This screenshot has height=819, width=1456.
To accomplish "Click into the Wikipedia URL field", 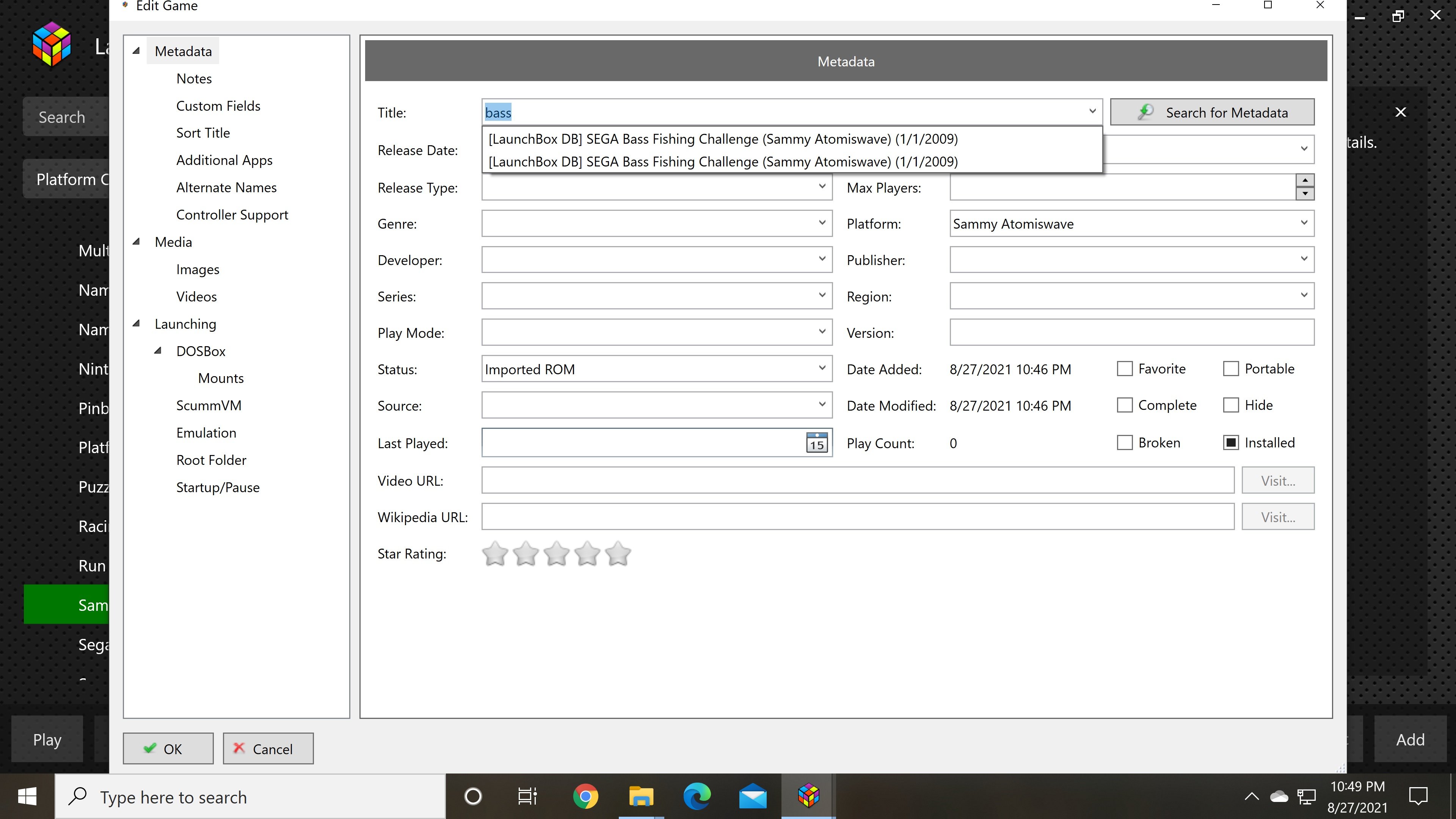I will (857, 516).
